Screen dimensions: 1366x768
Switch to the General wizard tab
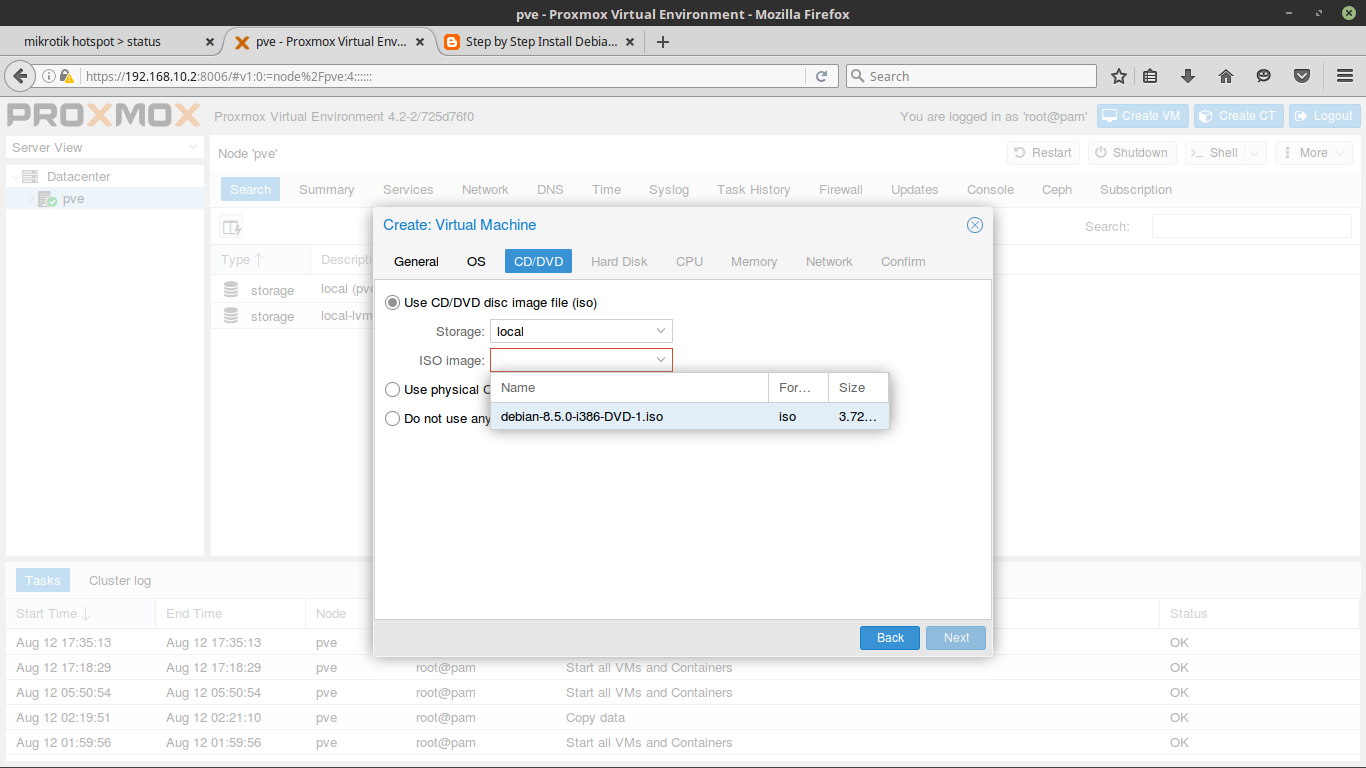tap(416, 261)
